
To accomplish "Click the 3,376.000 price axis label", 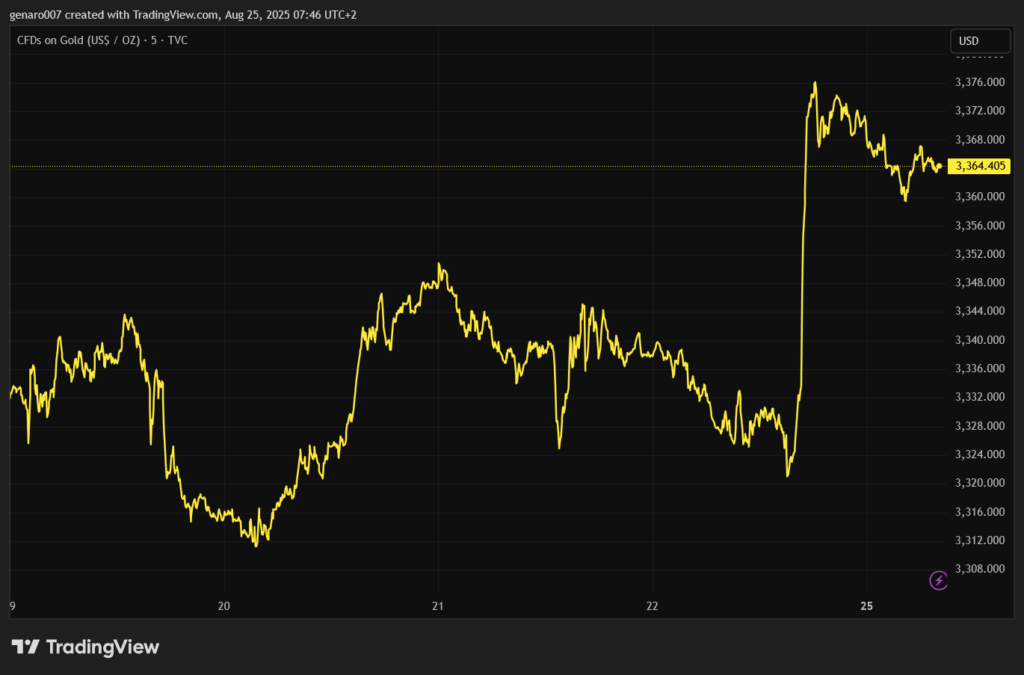I will click(x=979, y=82).
